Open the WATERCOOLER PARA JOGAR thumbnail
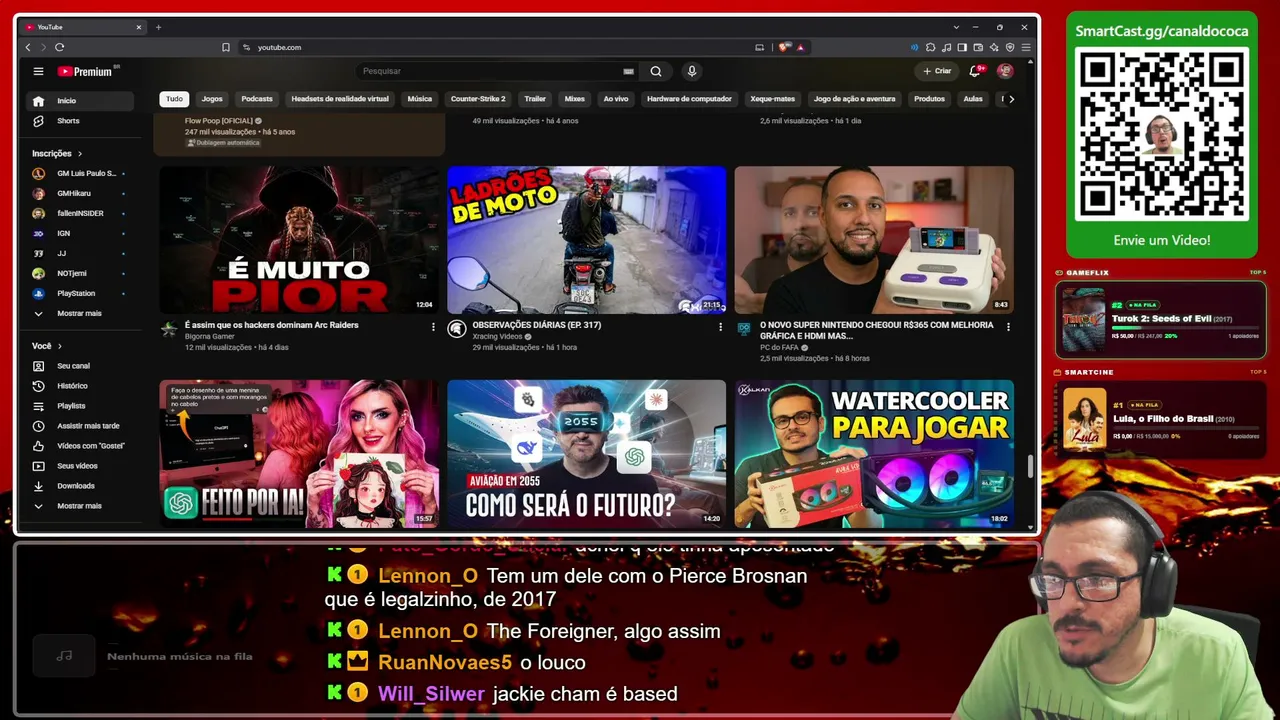Image resolution: width=1280 pixels, height=720 pixels. 874,454
